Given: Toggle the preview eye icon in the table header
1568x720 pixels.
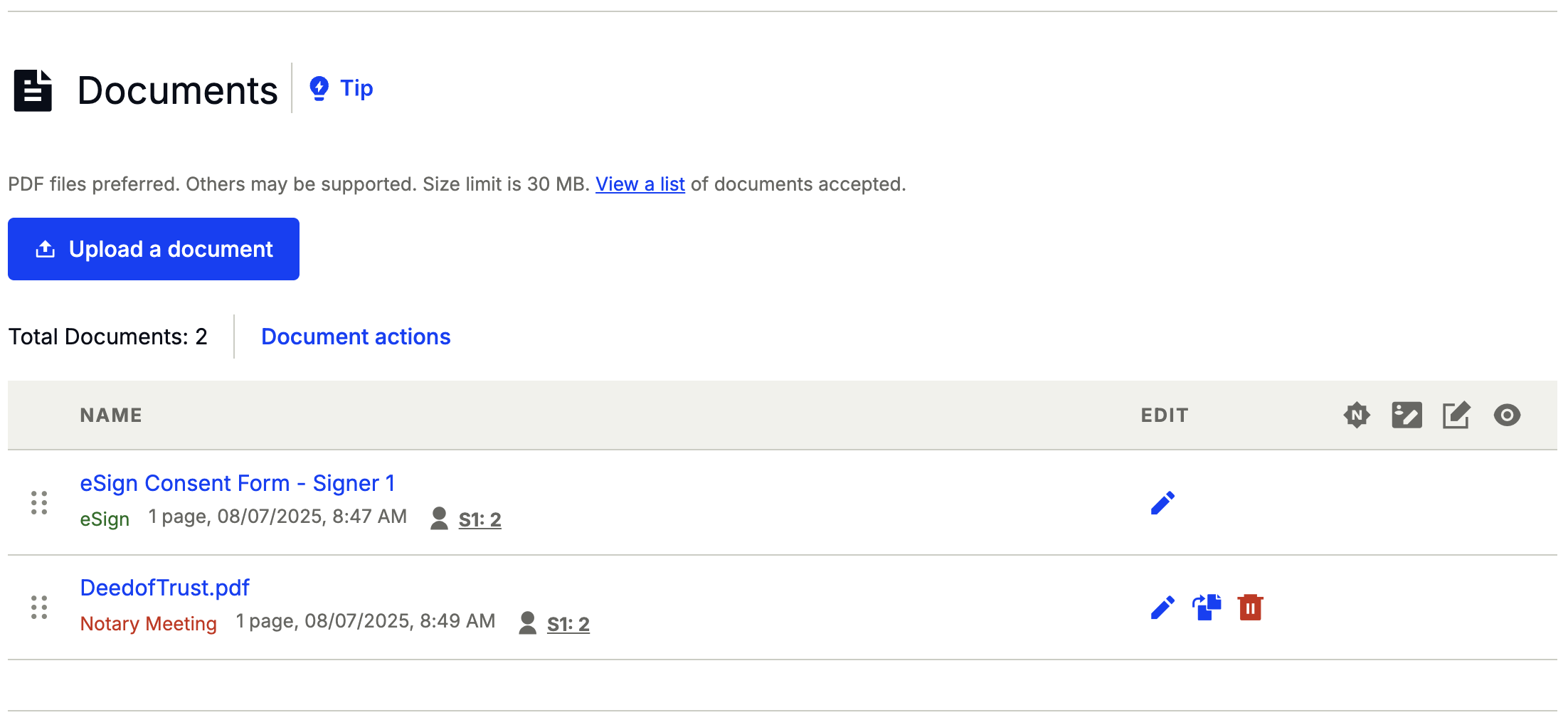Looking at the screenshot, I should click(1507, 415).
